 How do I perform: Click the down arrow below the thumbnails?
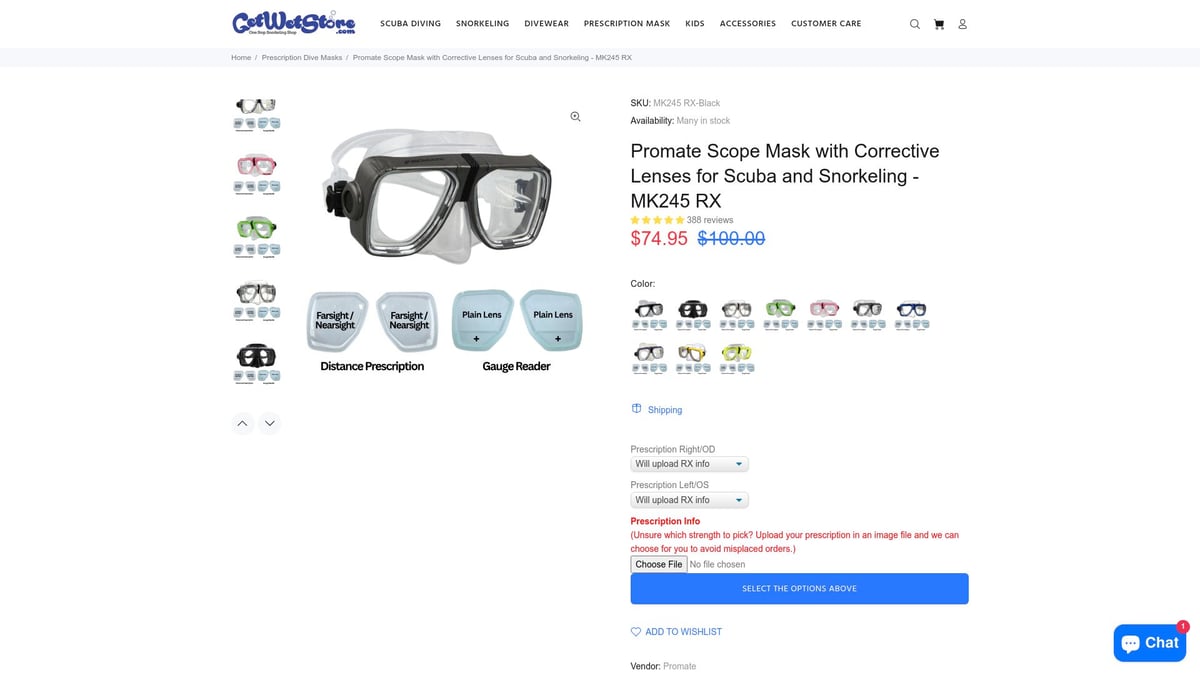pos(269,423)
